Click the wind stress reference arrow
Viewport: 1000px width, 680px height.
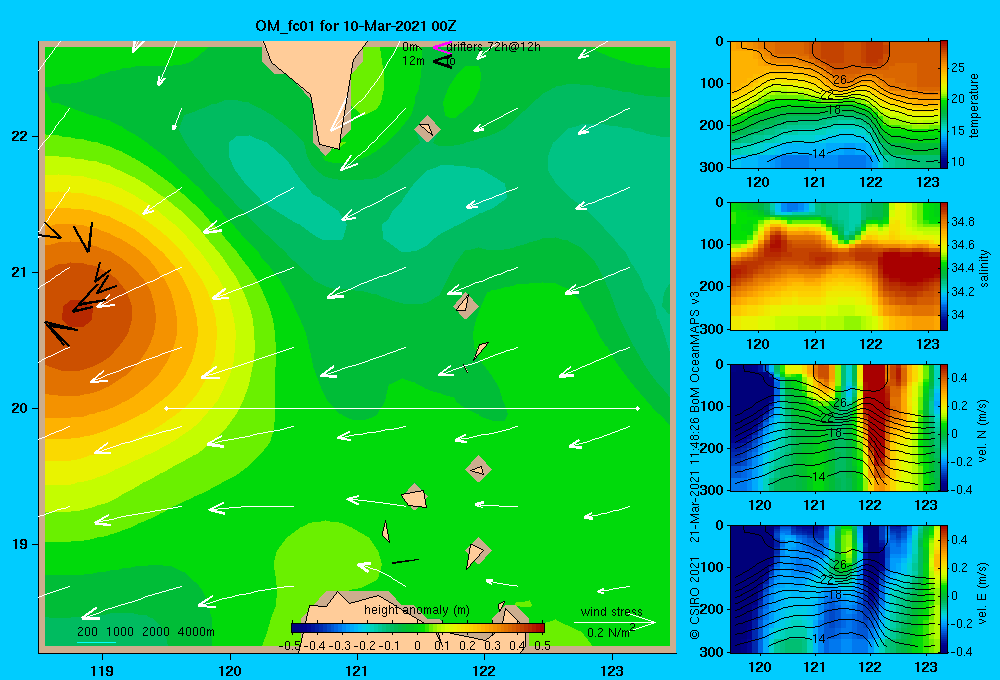click(x=614, y=622)
